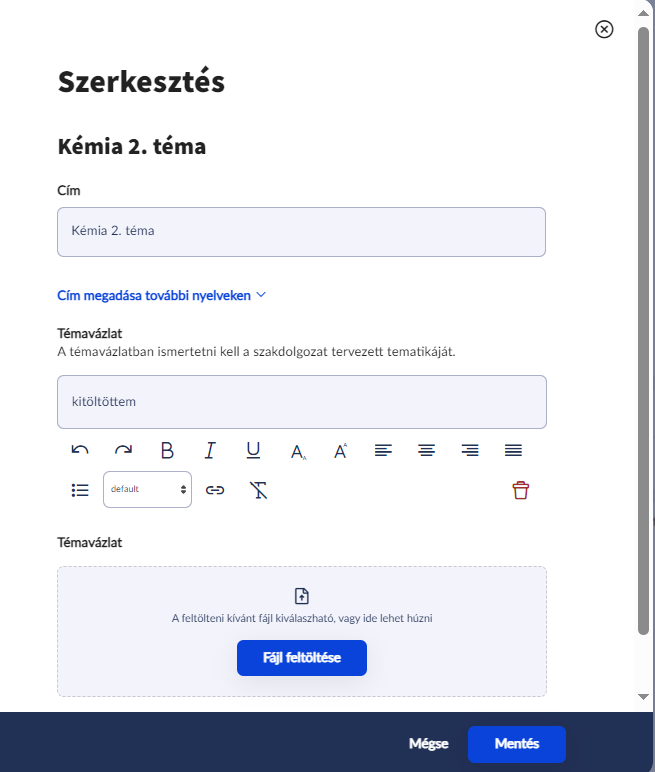The width and height of the screenshot is (655, 772).
Task: Align text to the right
Action: pyautogui.click(x=470, y=451)
